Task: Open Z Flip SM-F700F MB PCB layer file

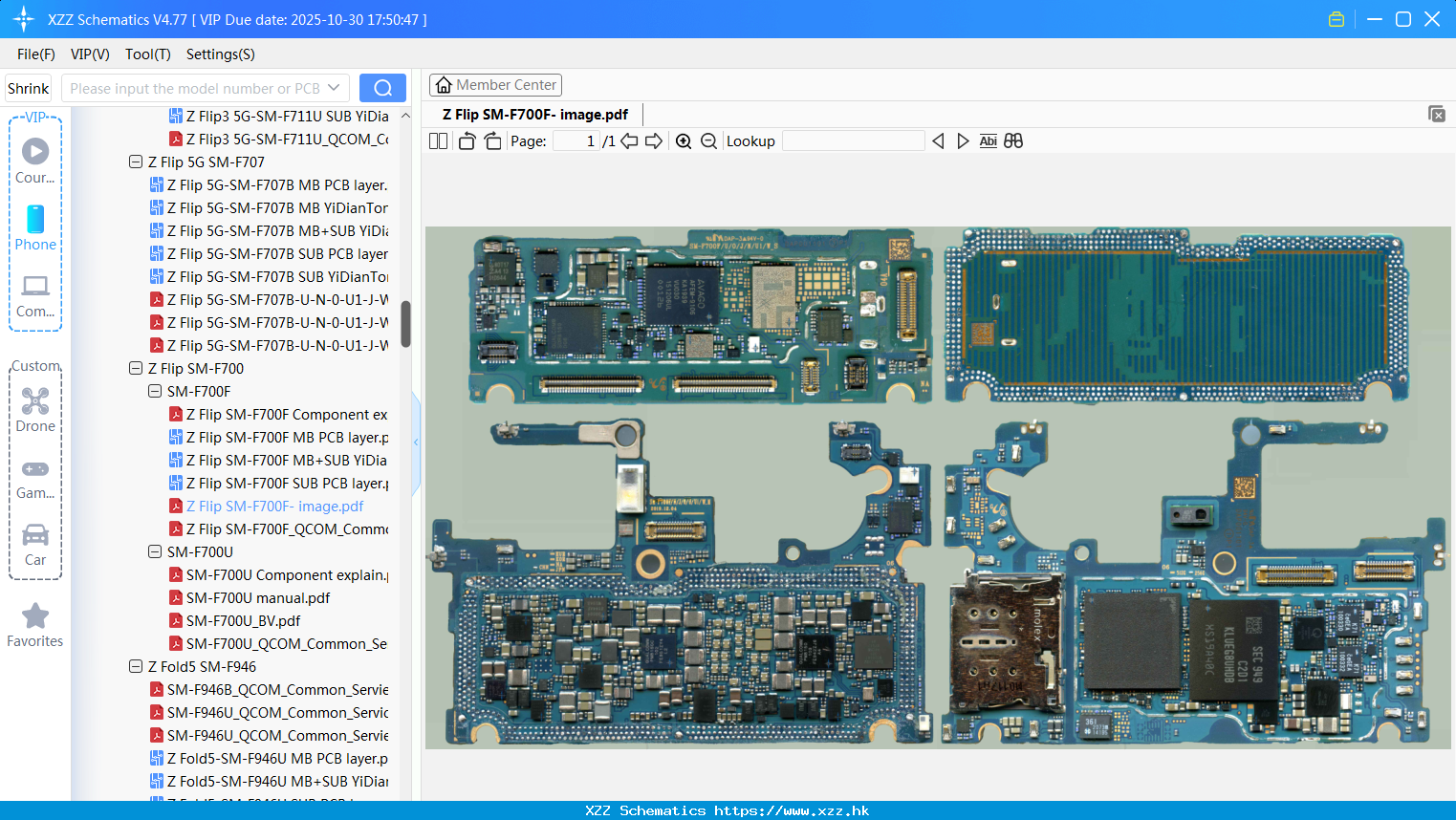Action: pos(278,438)
